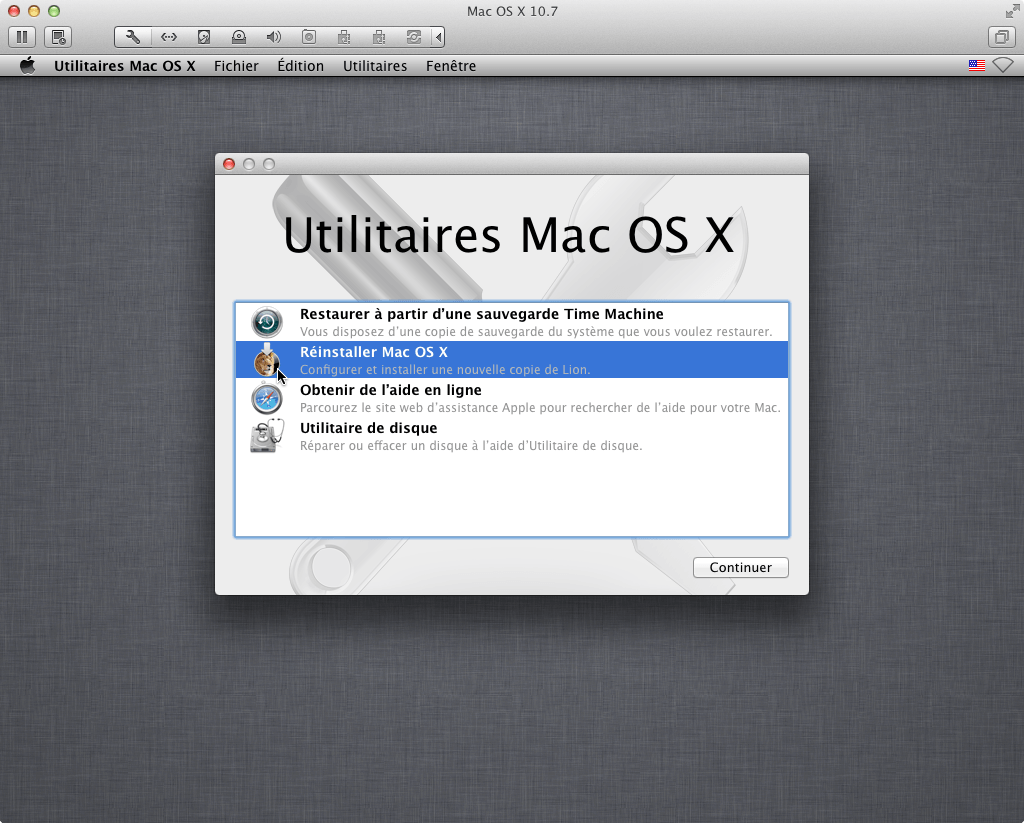The height and width of the screenshot is (823, 1024).
Task: Click 'Parcourez le site web d'assistance Apple' description
Action: (x=540, y=408)
